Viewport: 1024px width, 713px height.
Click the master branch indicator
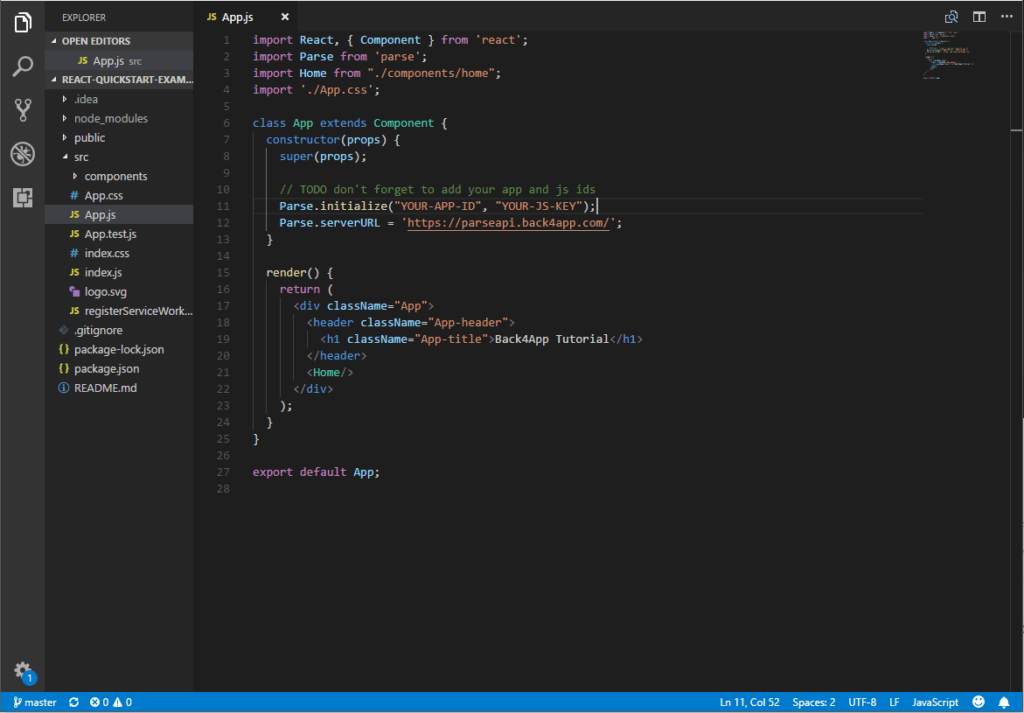(35, 703)
